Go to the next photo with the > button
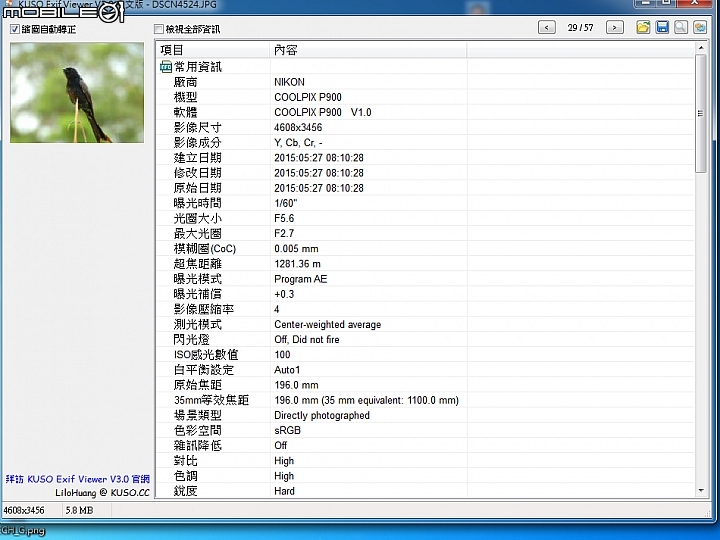720x540 pixels. 614,28
